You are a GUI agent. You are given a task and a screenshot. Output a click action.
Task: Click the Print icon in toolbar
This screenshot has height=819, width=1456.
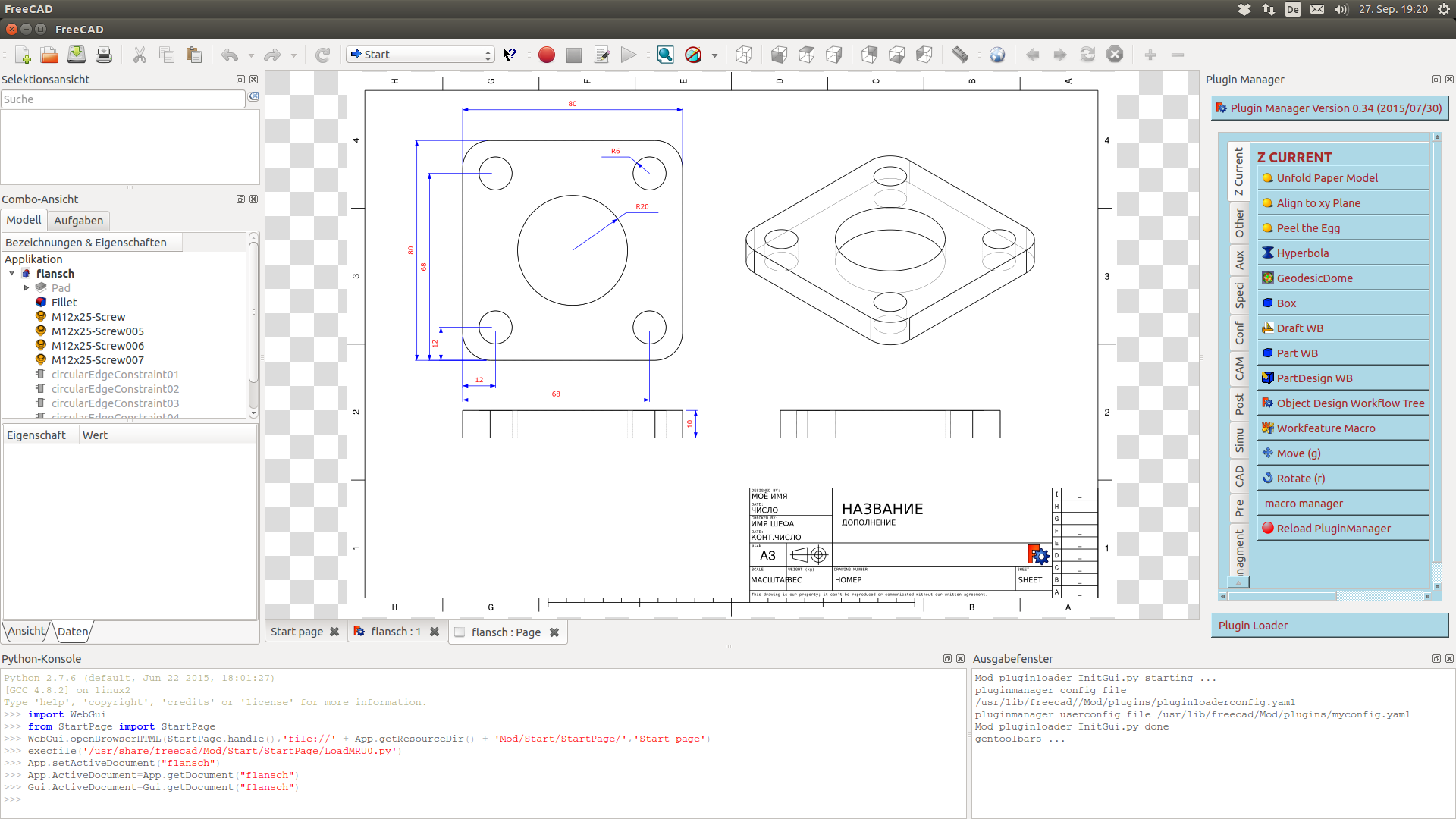[x=104, y=55]
